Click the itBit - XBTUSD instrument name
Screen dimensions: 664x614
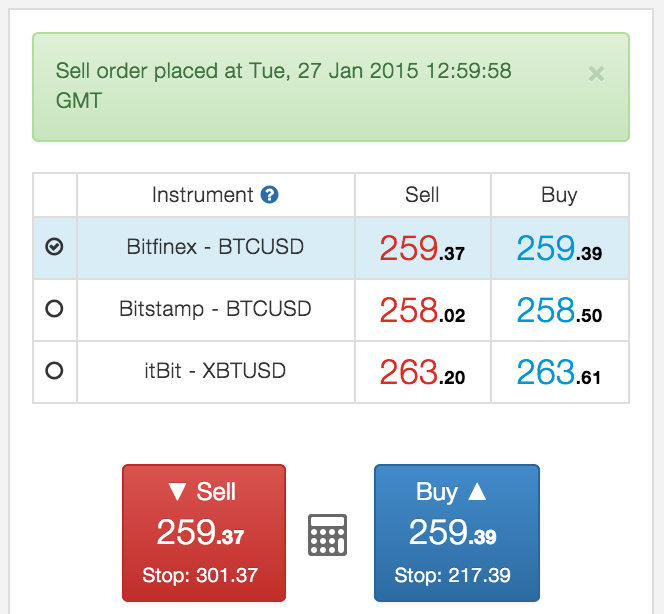(x=215, y=371)
